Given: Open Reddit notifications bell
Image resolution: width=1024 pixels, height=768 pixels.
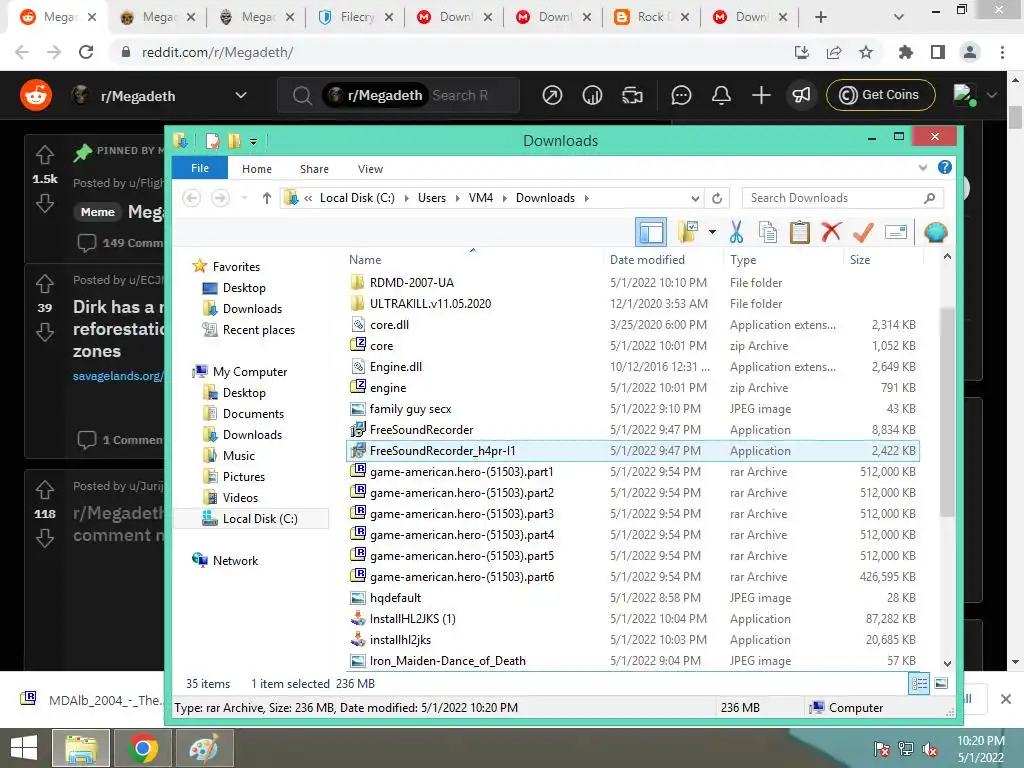Looking at the screenshot, I should (721, 96).
